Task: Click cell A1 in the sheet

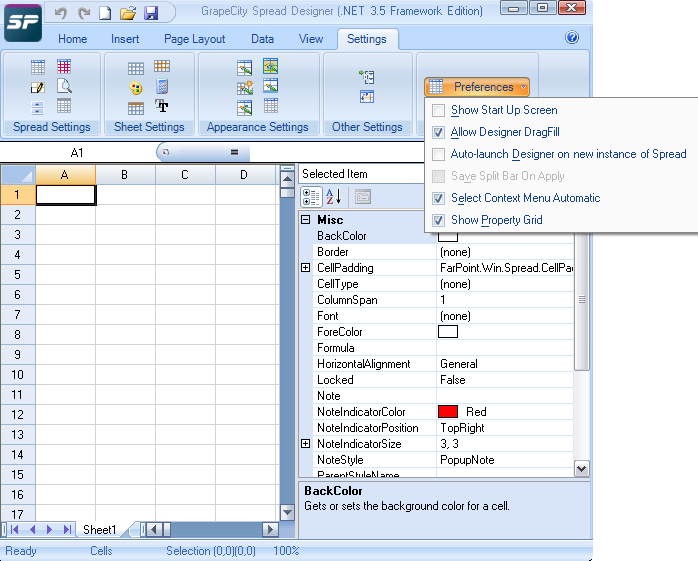Action: (65, 195)
